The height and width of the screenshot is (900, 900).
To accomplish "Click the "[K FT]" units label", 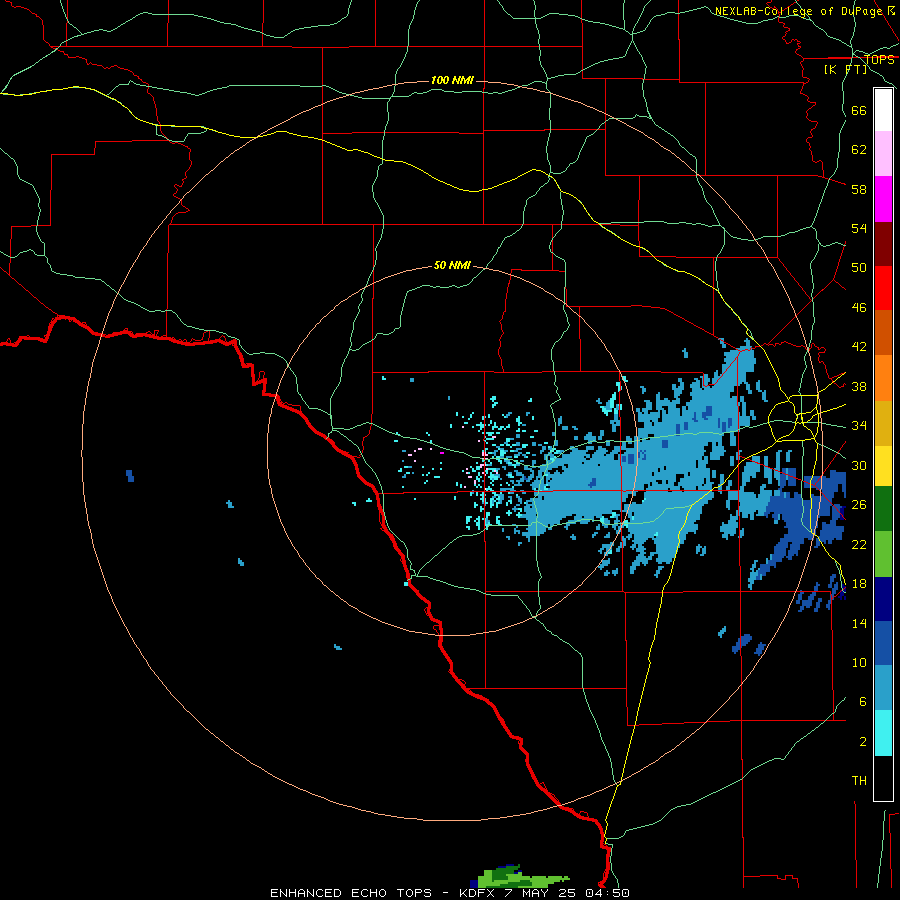I will point(845,69).
